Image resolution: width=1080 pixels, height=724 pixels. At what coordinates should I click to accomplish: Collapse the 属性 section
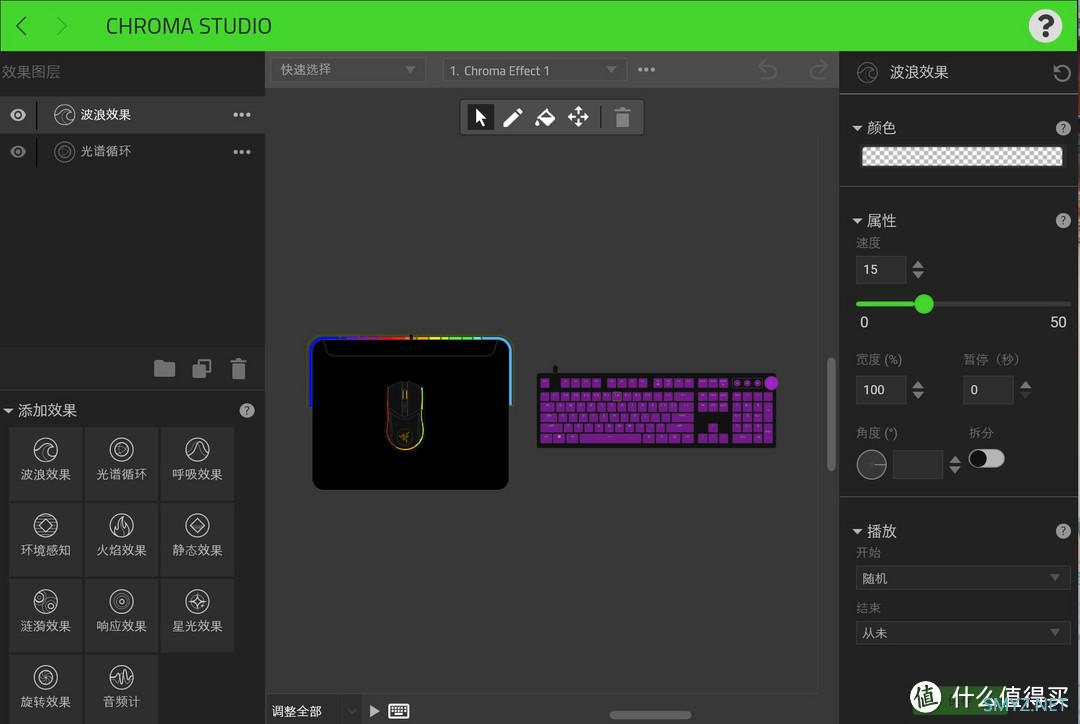[x=858, y=221]
